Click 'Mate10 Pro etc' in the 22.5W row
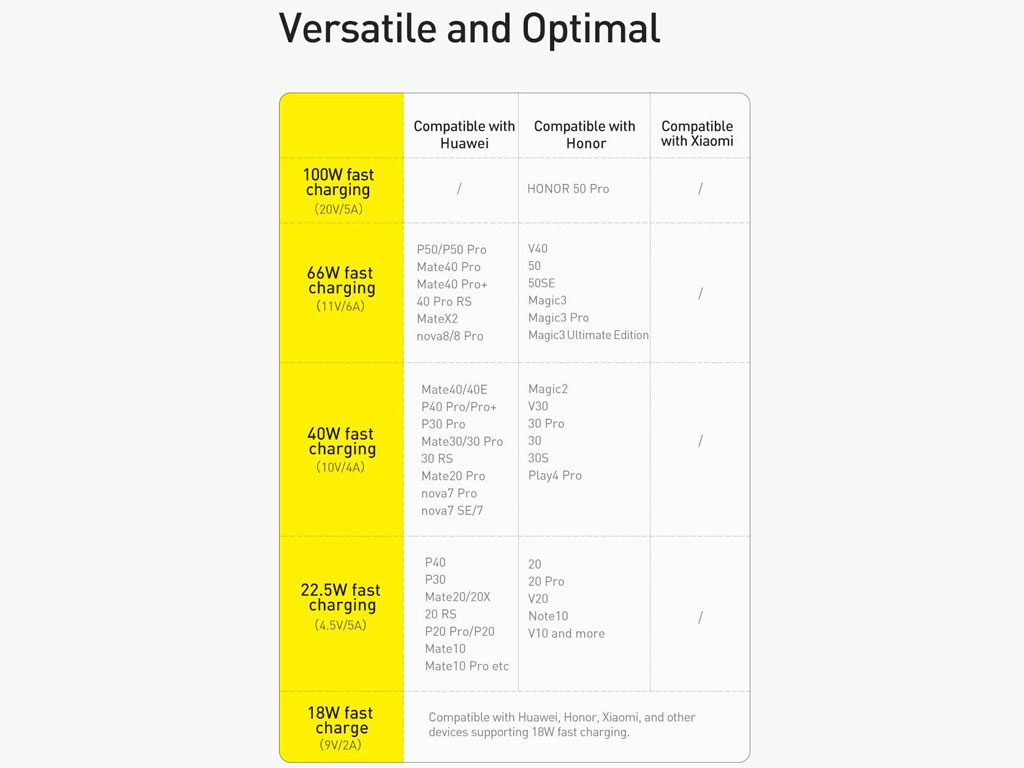 (467, 666)
